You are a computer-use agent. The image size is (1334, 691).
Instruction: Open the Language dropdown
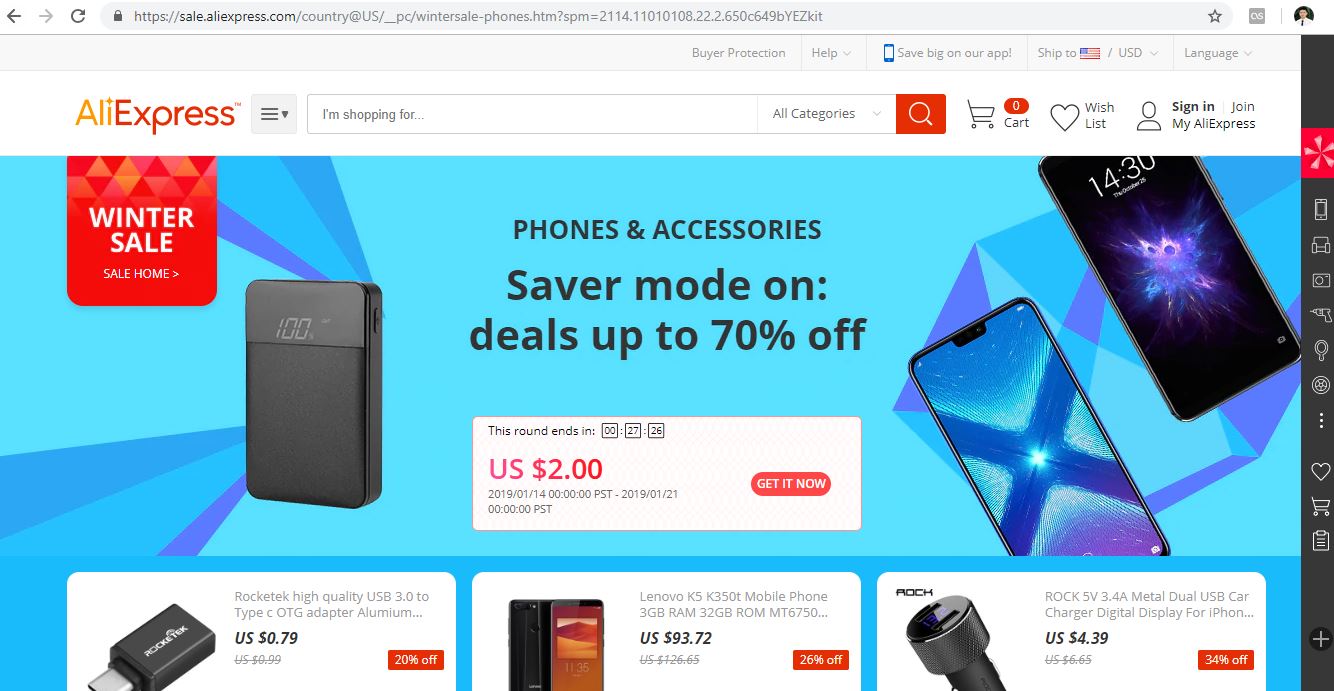(x=1217, y=53)
